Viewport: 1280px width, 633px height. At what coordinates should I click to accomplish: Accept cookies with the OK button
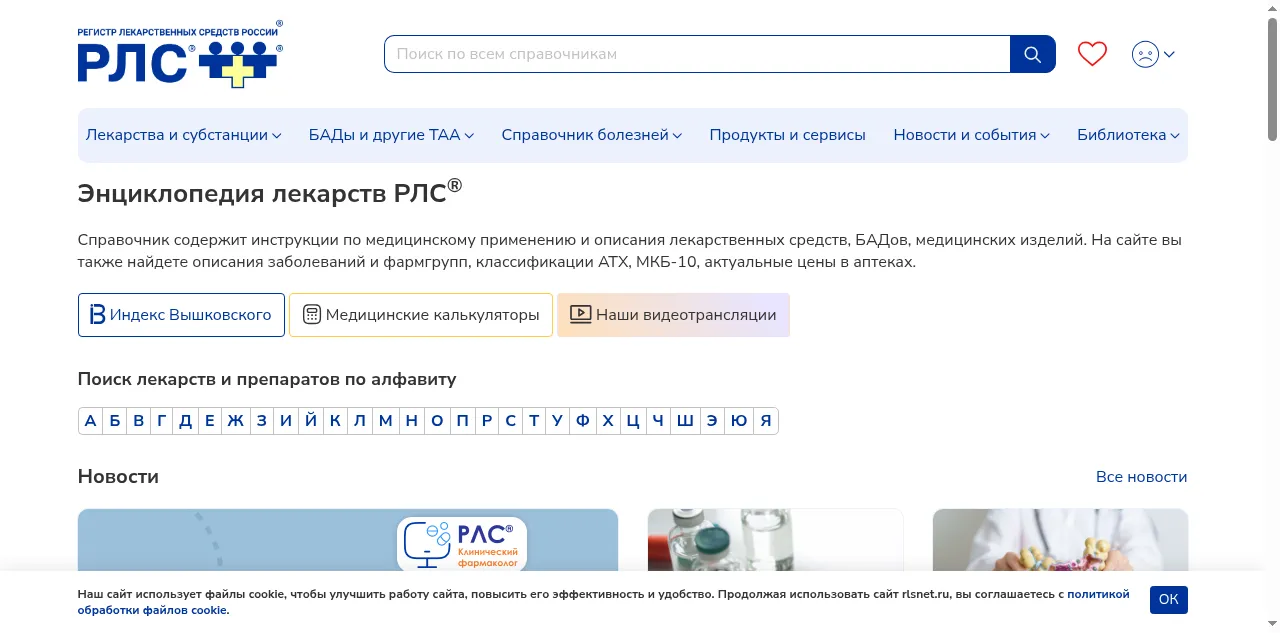(1168, 600)
